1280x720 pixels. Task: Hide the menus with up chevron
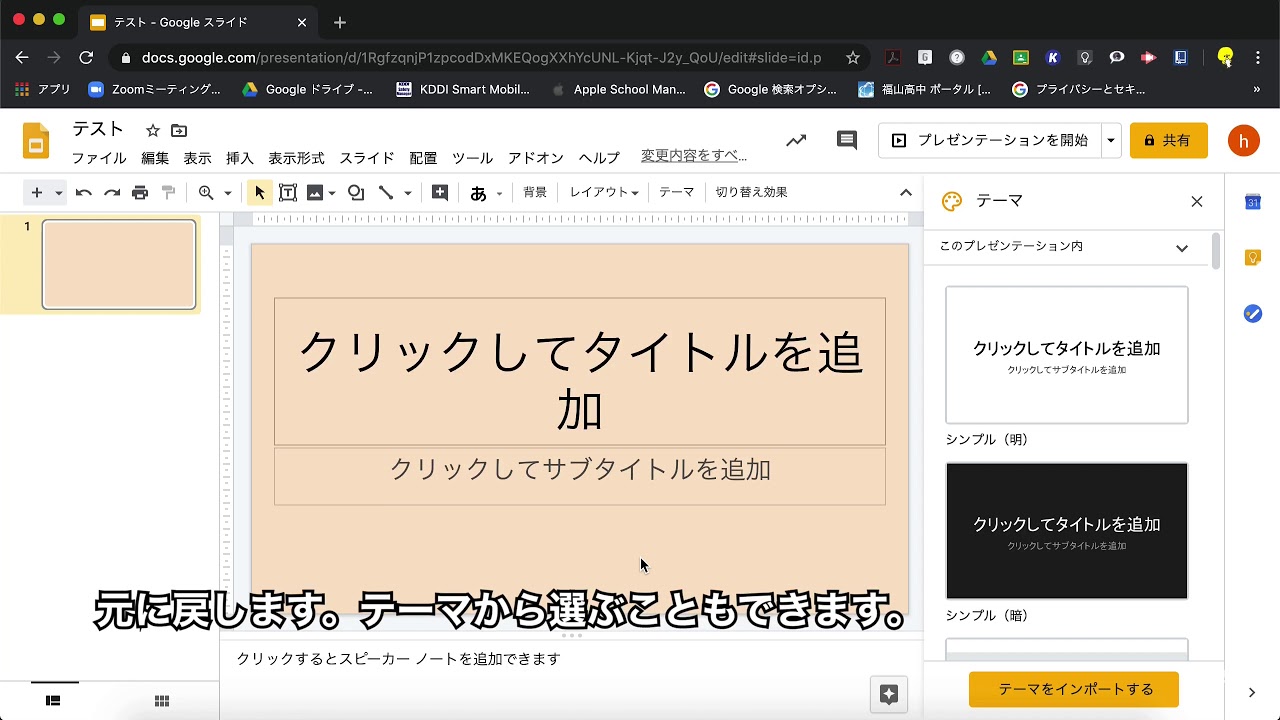pos(906,193)
